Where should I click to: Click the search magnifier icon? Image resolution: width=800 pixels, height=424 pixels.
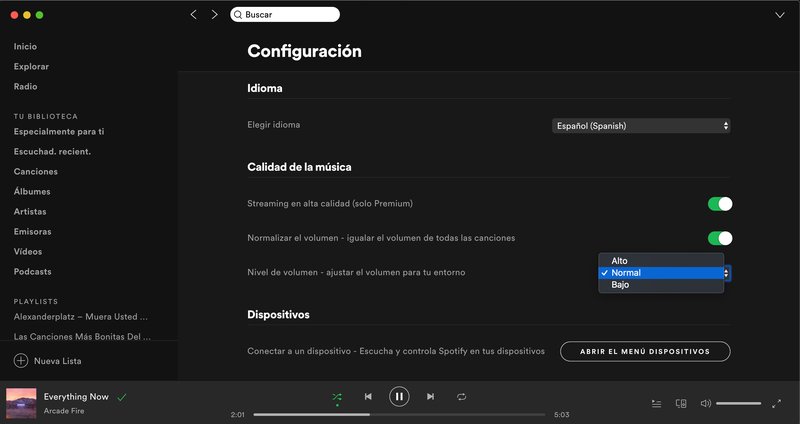pos(238,15)
